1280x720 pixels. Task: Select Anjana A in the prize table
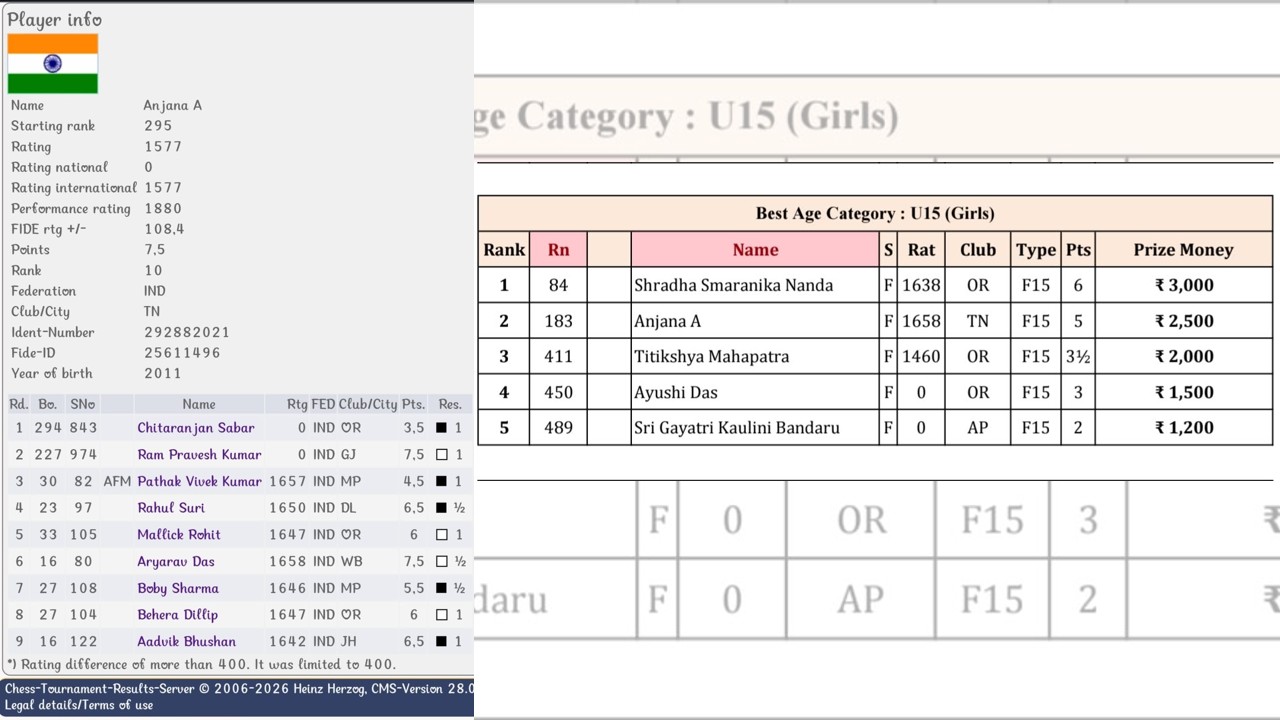point(667,321)
